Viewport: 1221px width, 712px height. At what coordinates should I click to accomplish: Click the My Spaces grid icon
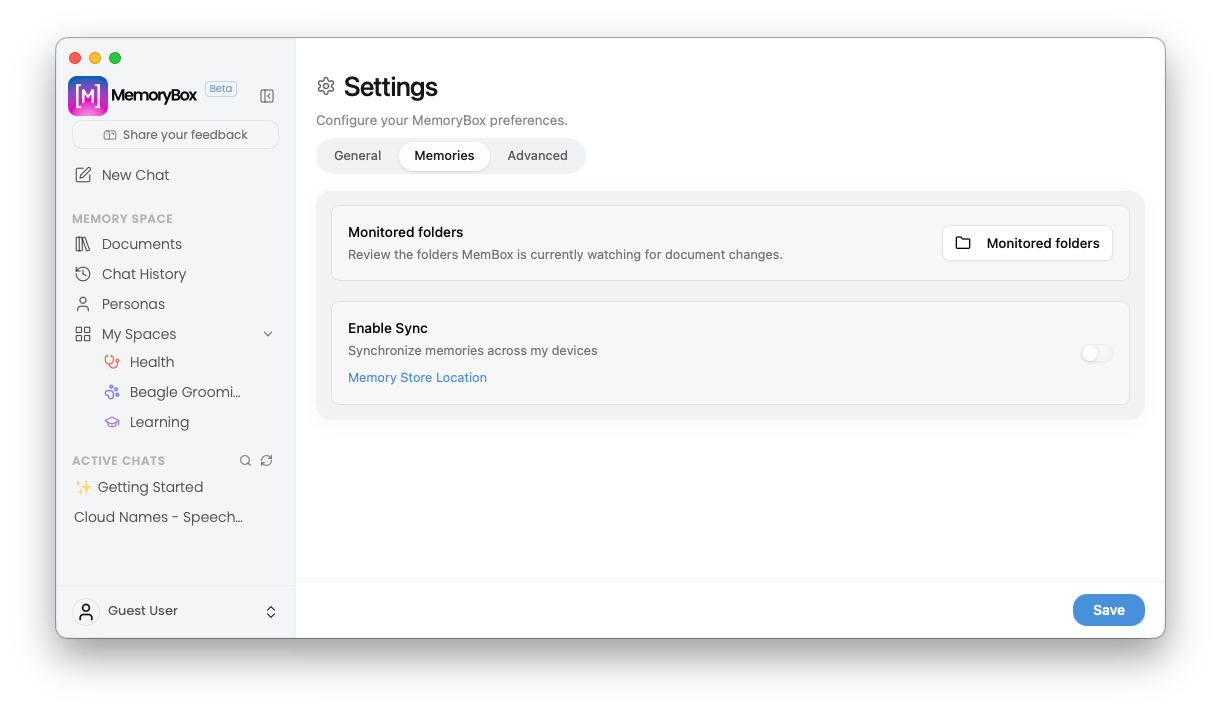83,334
